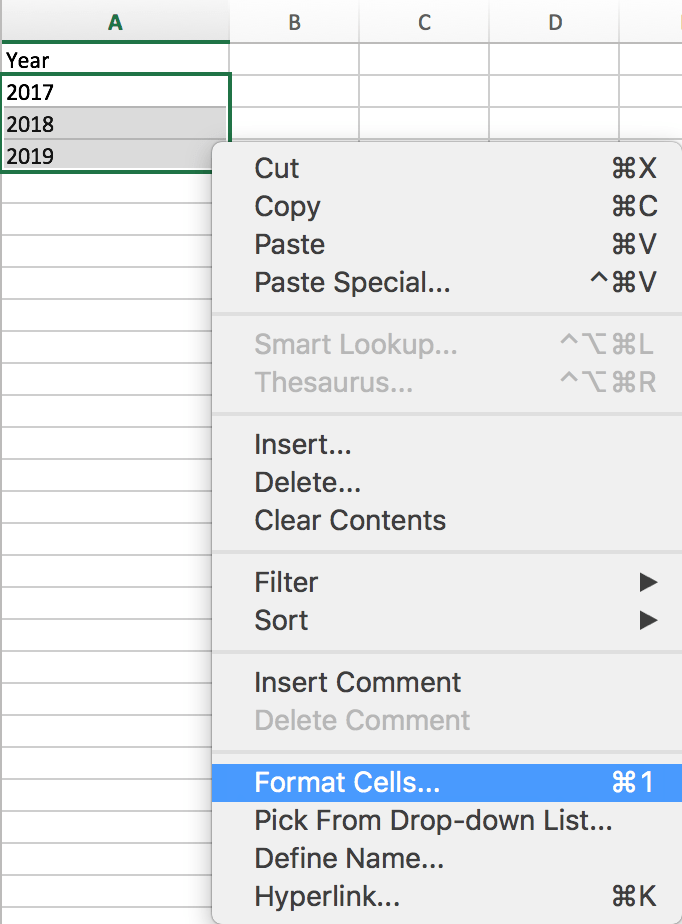682x924 pixels.
Task: Click Clear Contents to empty selected cells
Action: (350, 520)
